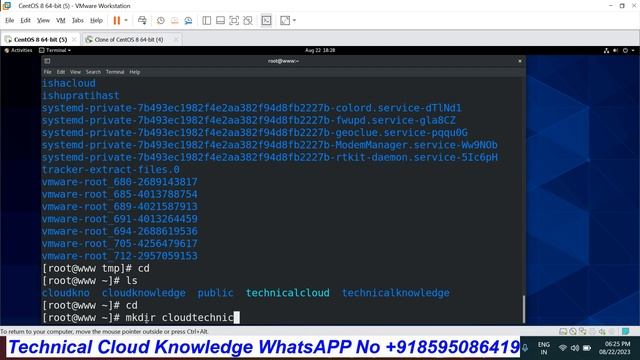Toggle the library sidebar view icon
The width and height of the screenshot is (640, 360).
point(207,20)
